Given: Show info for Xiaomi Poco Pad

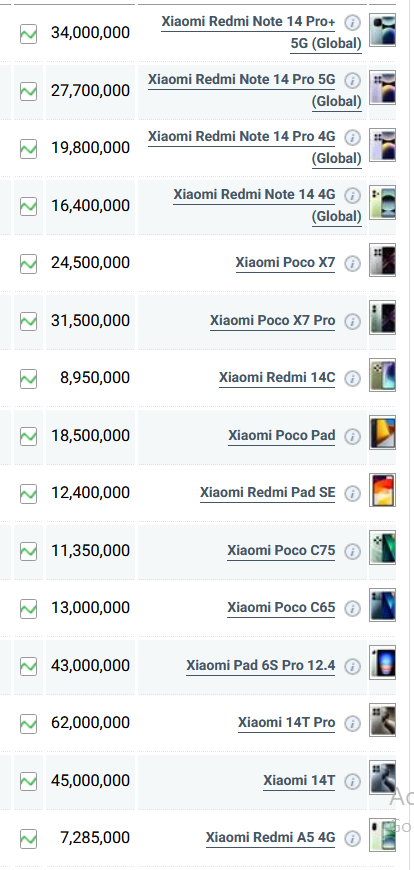Looking at the screenshot, I should [x=352, y=437].
